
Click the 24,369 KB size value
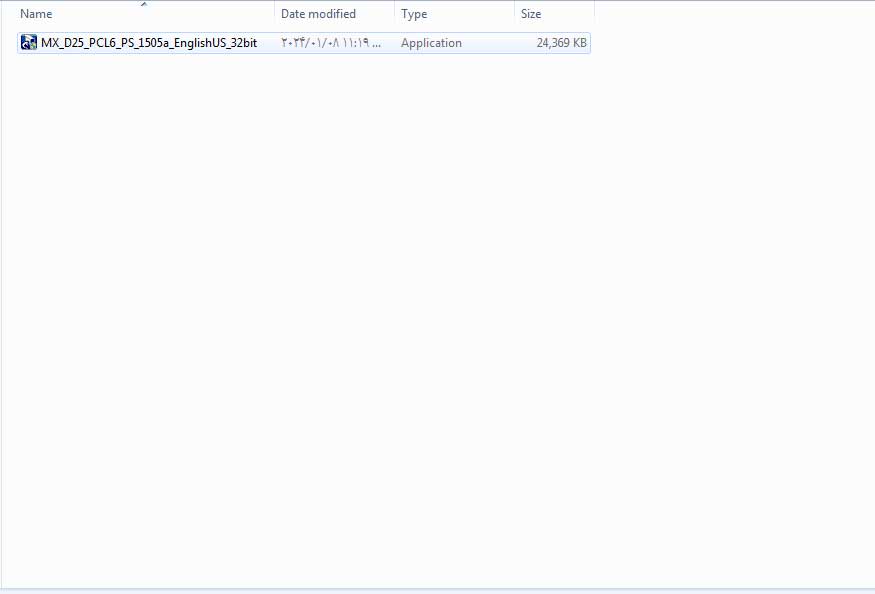tap(561, 43)
